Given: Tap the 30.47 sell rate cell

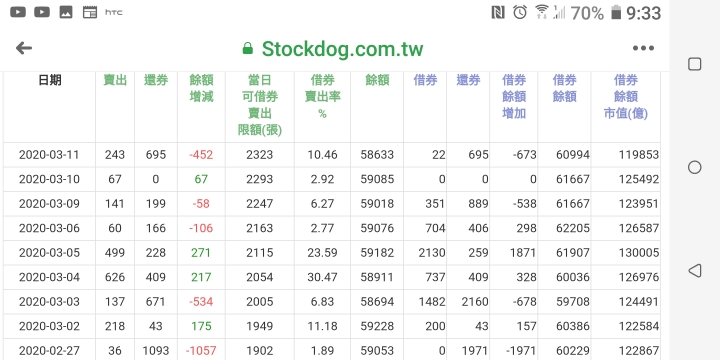Looking at the screenshot, I should (x=322, y=277).
